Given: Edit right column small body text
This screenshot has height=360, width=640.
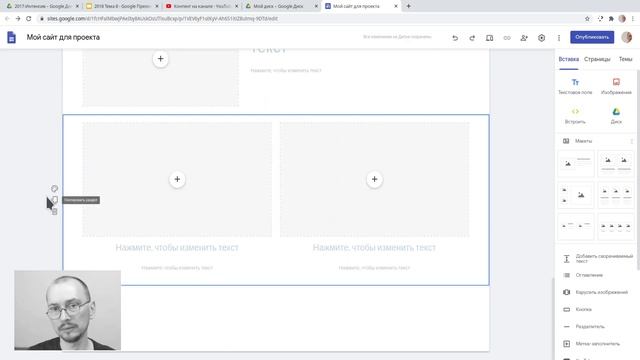Looking at the screenshot, I should click(x=374, y=268).
